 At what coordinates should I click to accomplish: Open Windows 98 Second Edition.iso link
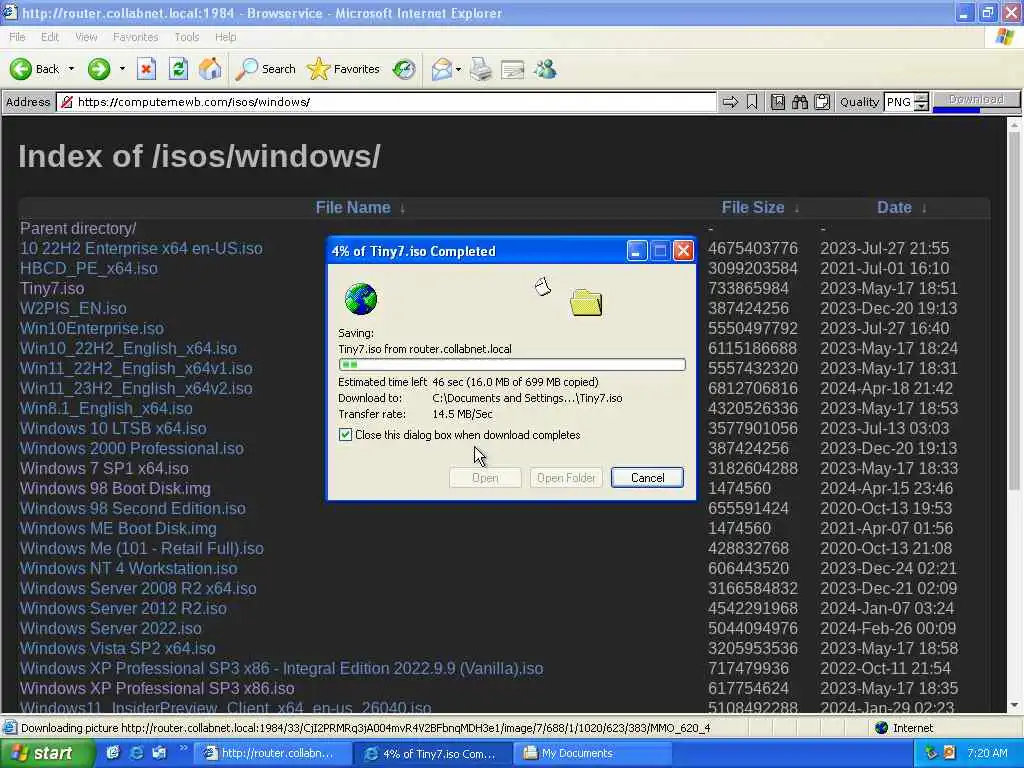point(133,508)
